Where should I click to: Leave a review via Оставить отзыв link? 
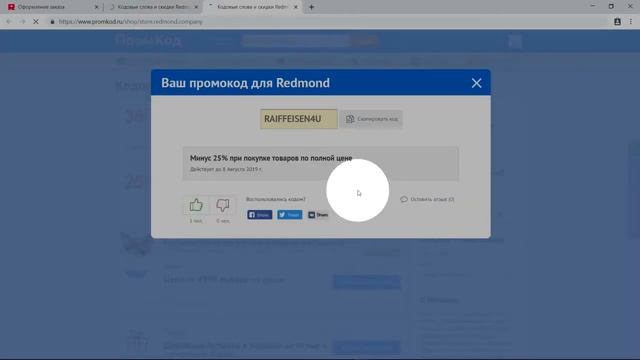point(427,199)
